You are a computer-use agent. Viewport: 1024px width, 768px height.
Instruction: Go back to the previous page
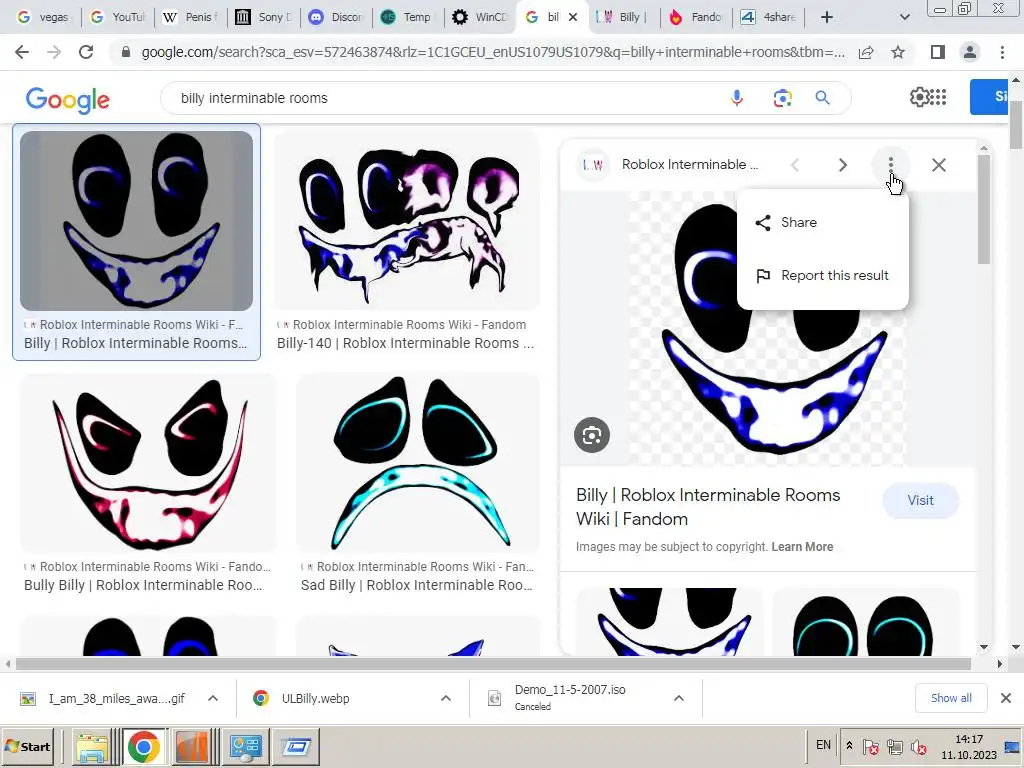pos(22,52)
